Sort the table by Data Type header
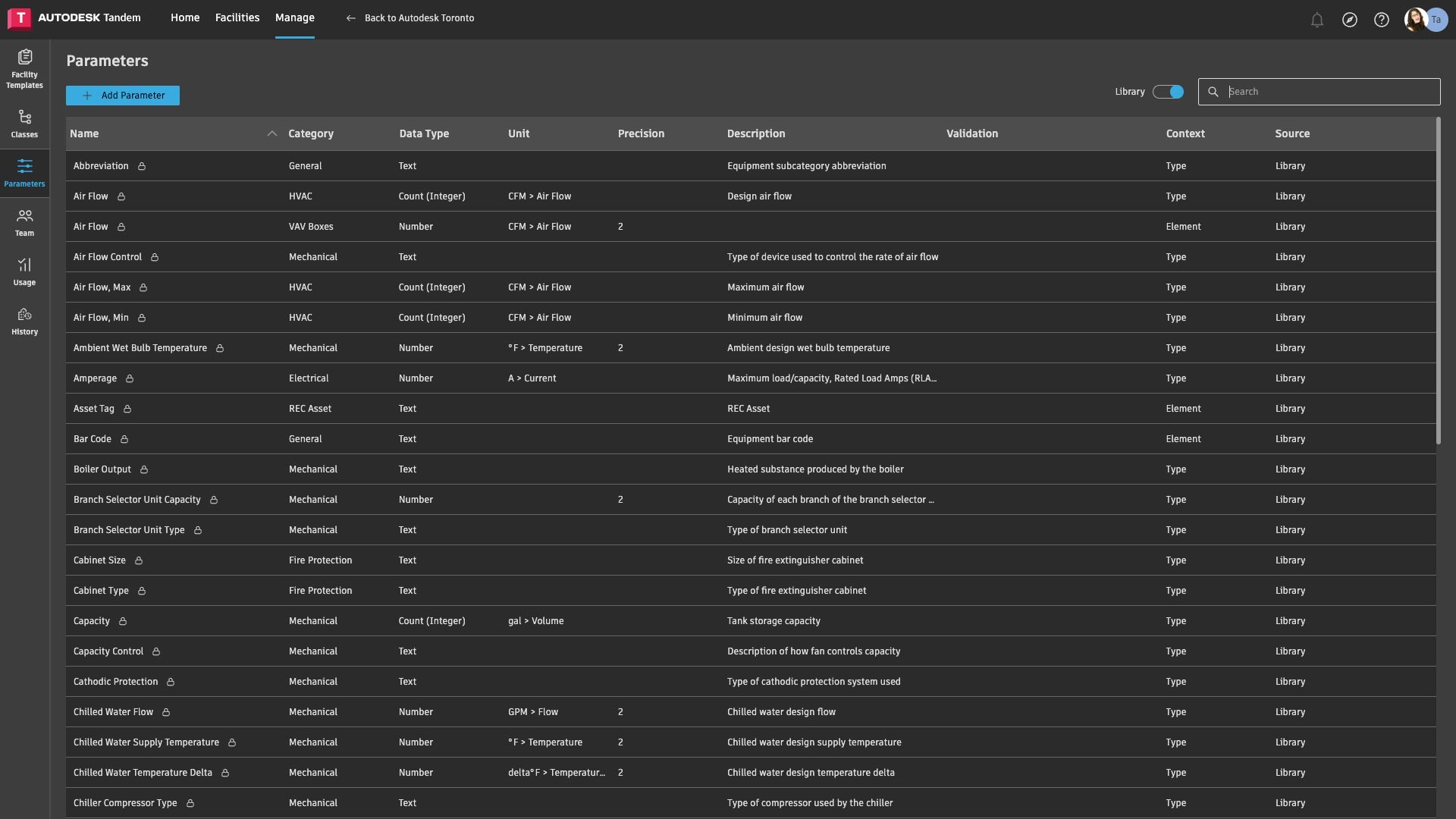Screen dimensions: 1456x819 pyautogui.click(x=424, y=134)
